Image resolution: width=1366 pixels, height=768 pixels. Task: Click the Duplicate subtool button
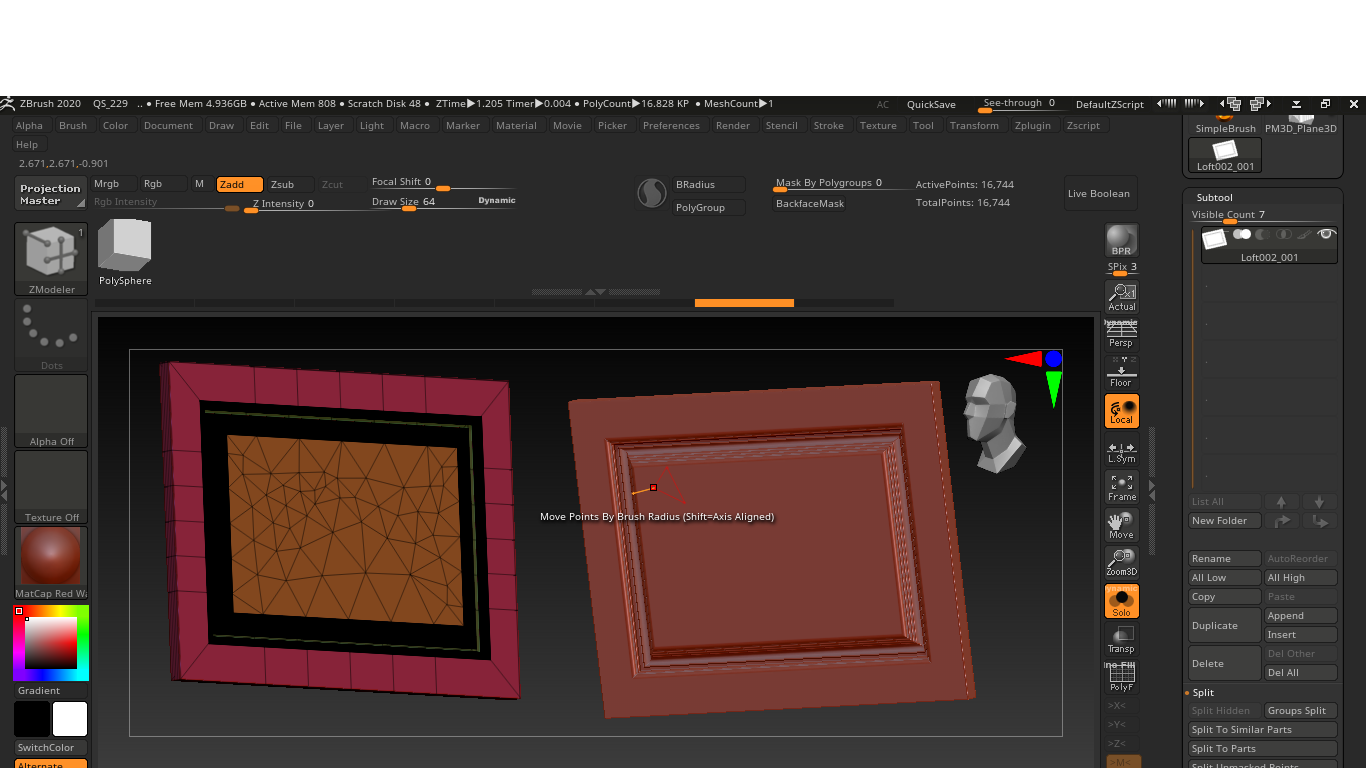tap(1224, 626)
